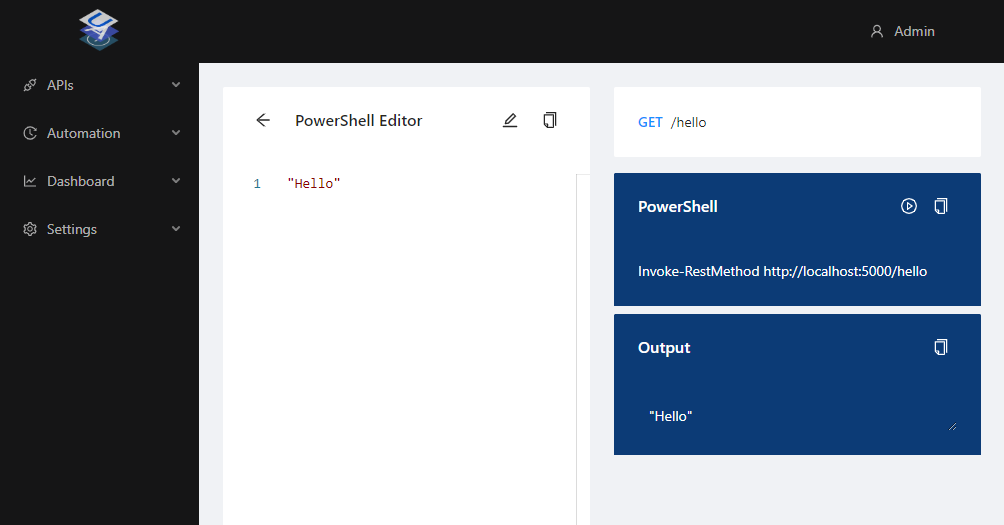Click the back arrow in PowerShell Editor
The width and height of the screenshot is (1004, 525).
[263, 120]
